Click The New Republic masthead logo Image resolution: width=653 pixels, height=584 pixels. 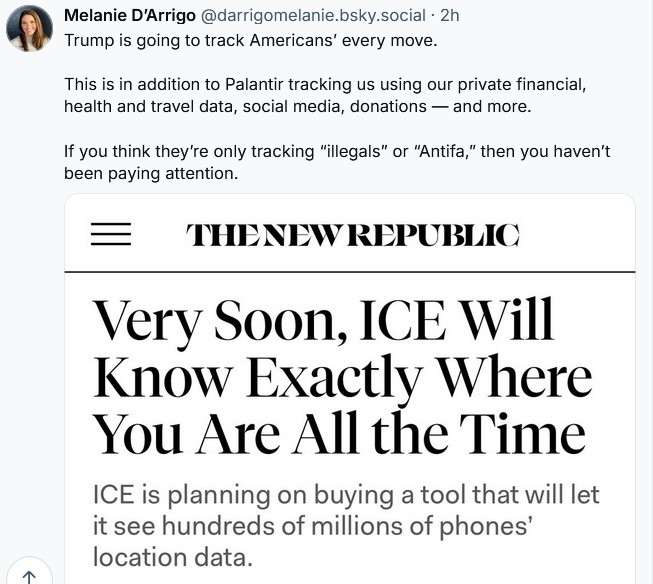point(353,234)
